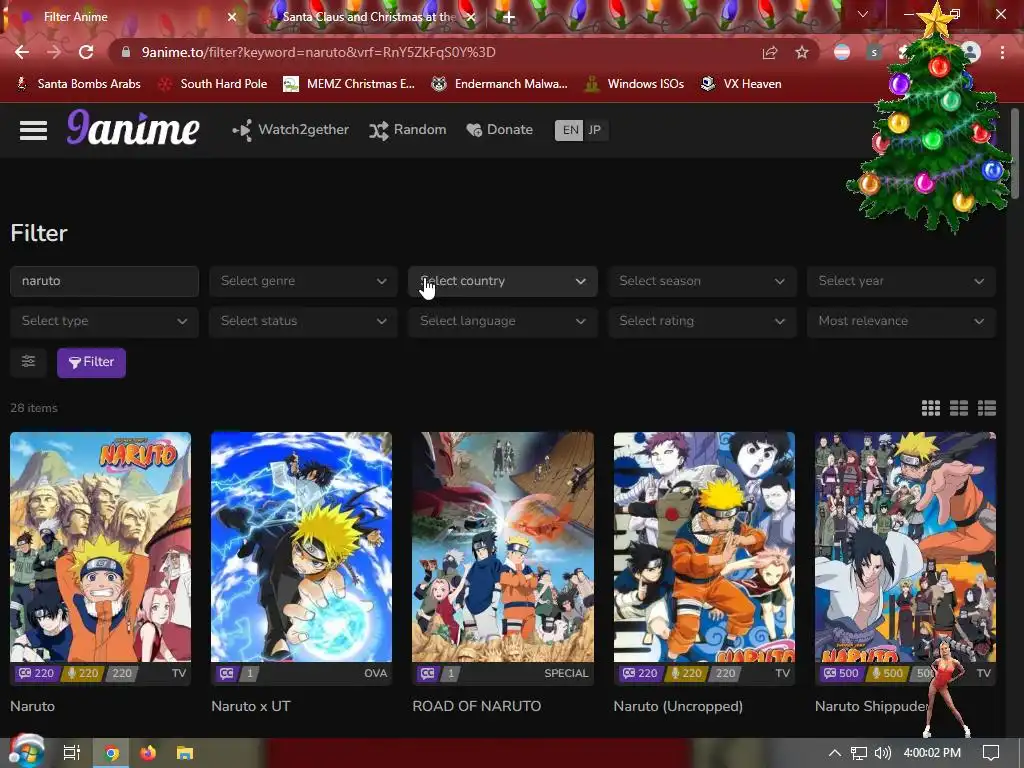Expand the Select year dropdown

click(x=901, y=281)
